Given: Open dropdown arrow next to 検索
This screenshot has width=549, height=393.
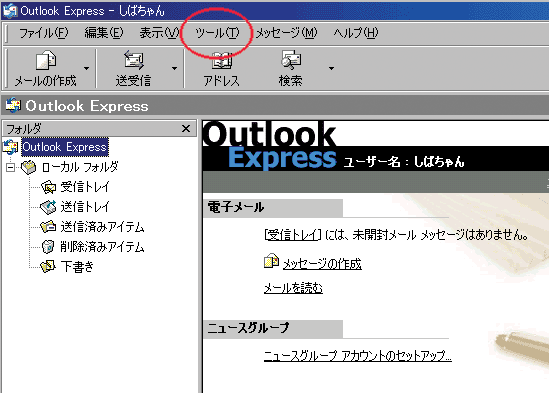Looking at the screenshot, I should pyautogui.click(x=331, y=68).
